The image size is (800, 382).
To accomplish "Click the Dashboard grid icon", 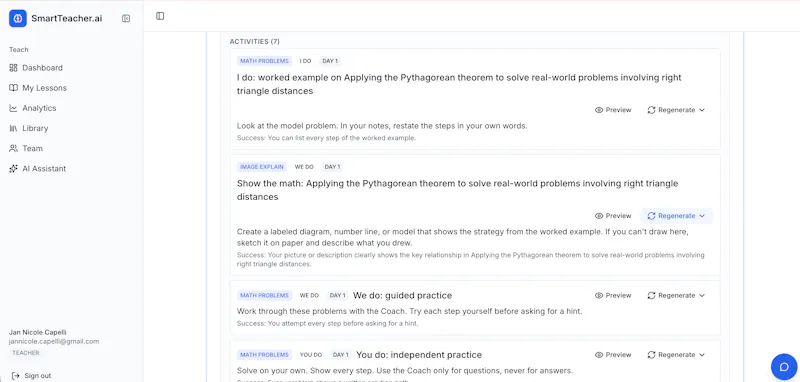I will point(13,68).
